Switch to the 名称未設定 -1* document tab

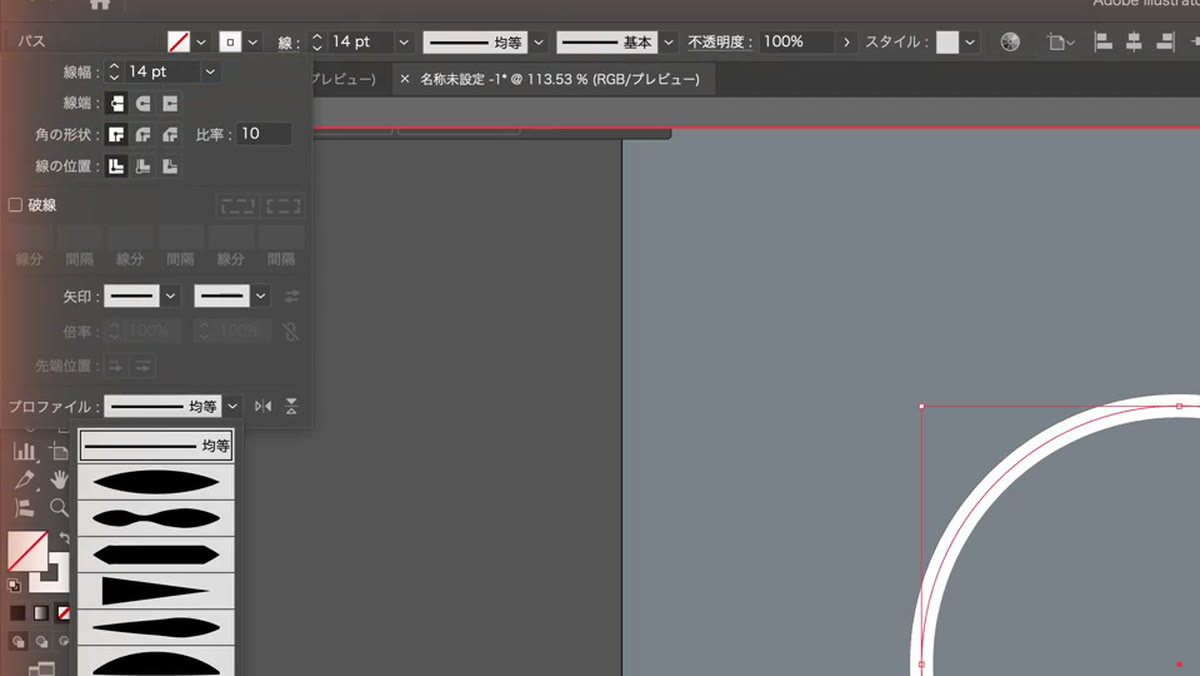pos(560,78)
